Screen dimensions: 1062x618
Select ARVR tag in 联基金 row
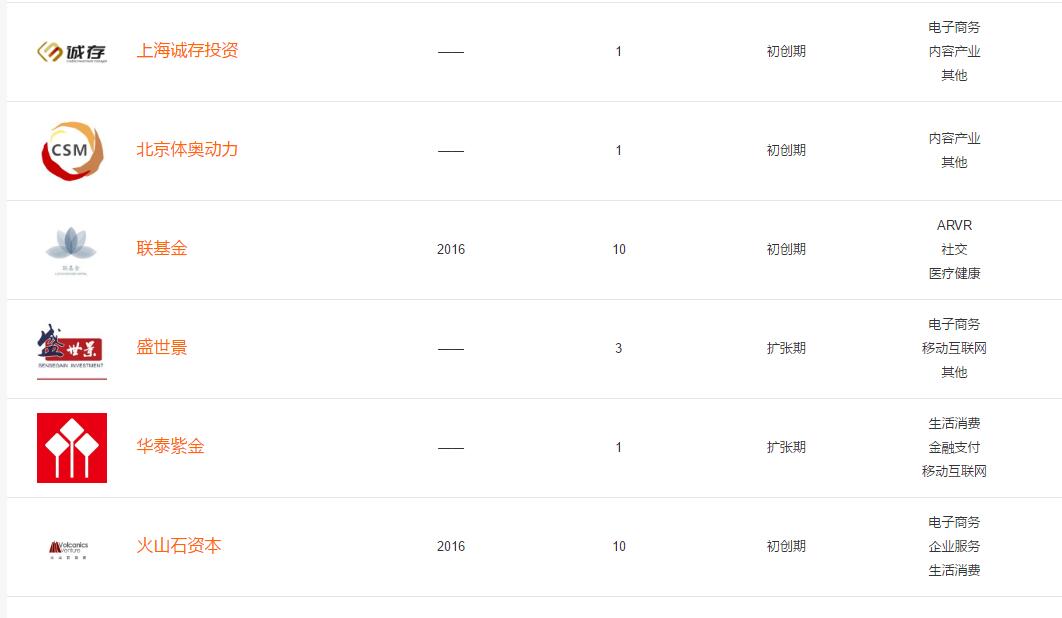(954, 225)
